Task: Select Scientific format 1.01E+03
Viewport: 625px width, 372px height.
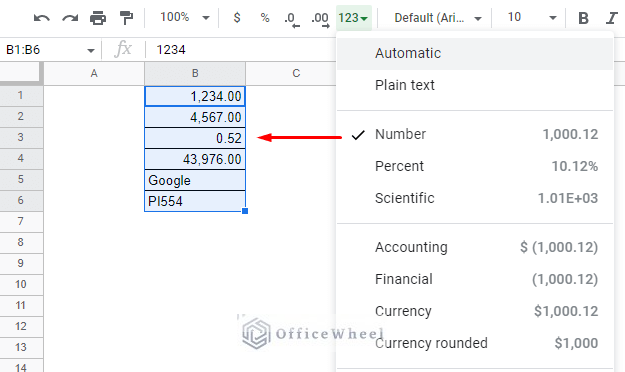Action: (x=474, y=198)
